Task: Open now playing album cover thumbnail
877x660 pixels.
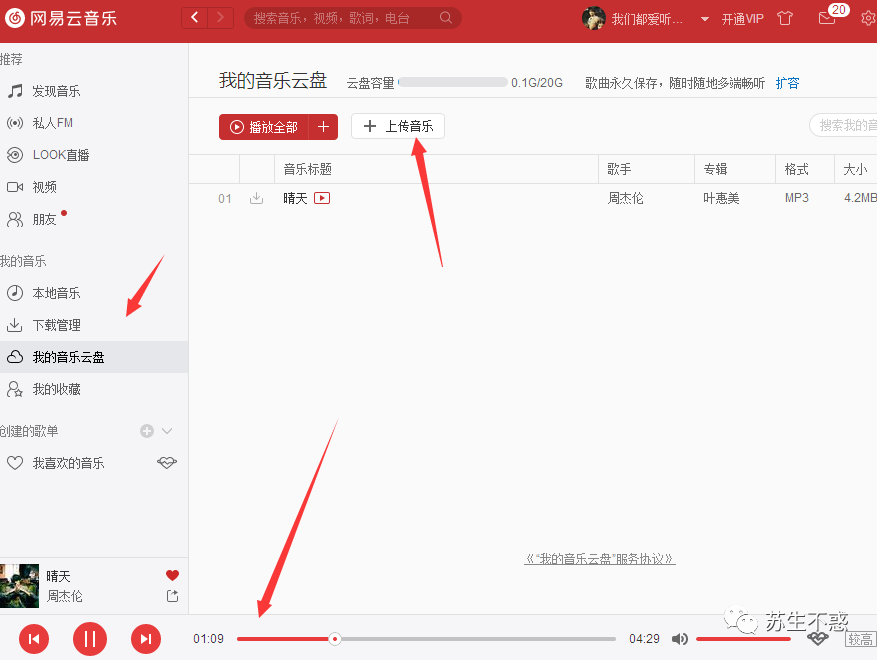Action: click(x=20, y=586)
